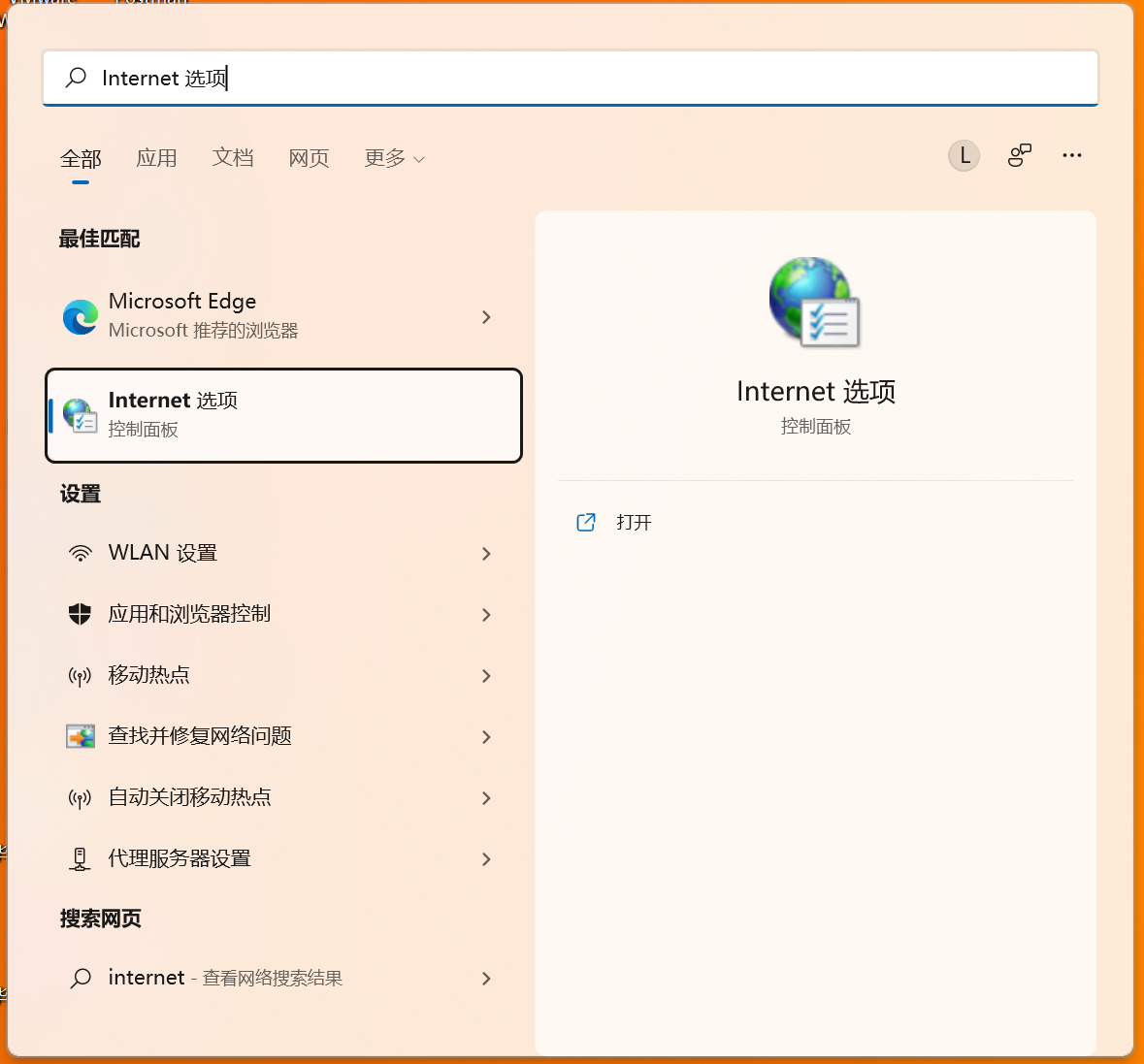Open the ellipsis options menu

[1071, 154]
